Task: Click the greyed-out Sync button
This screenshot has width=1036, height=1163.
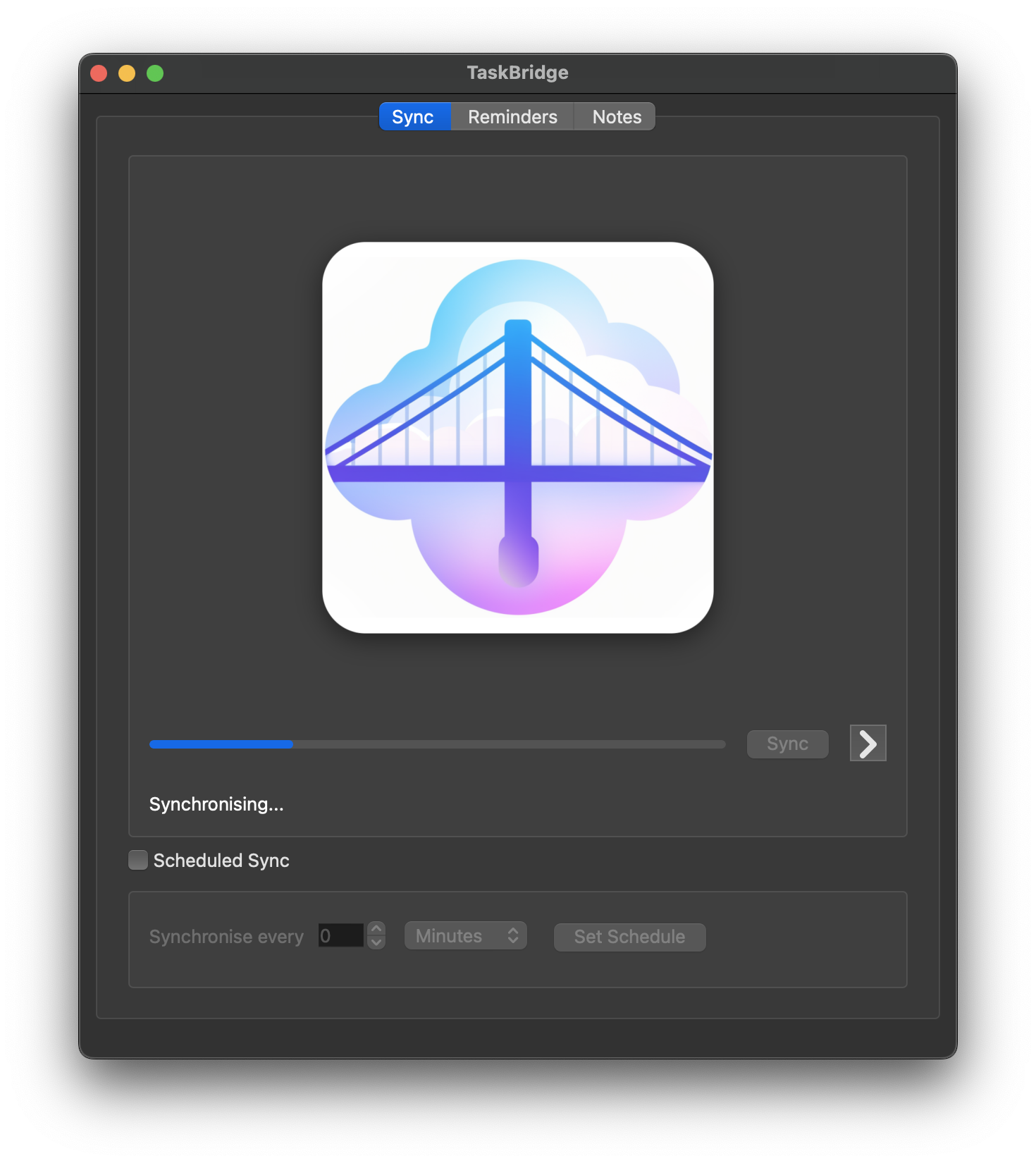Action: click(x=788, y=744)
